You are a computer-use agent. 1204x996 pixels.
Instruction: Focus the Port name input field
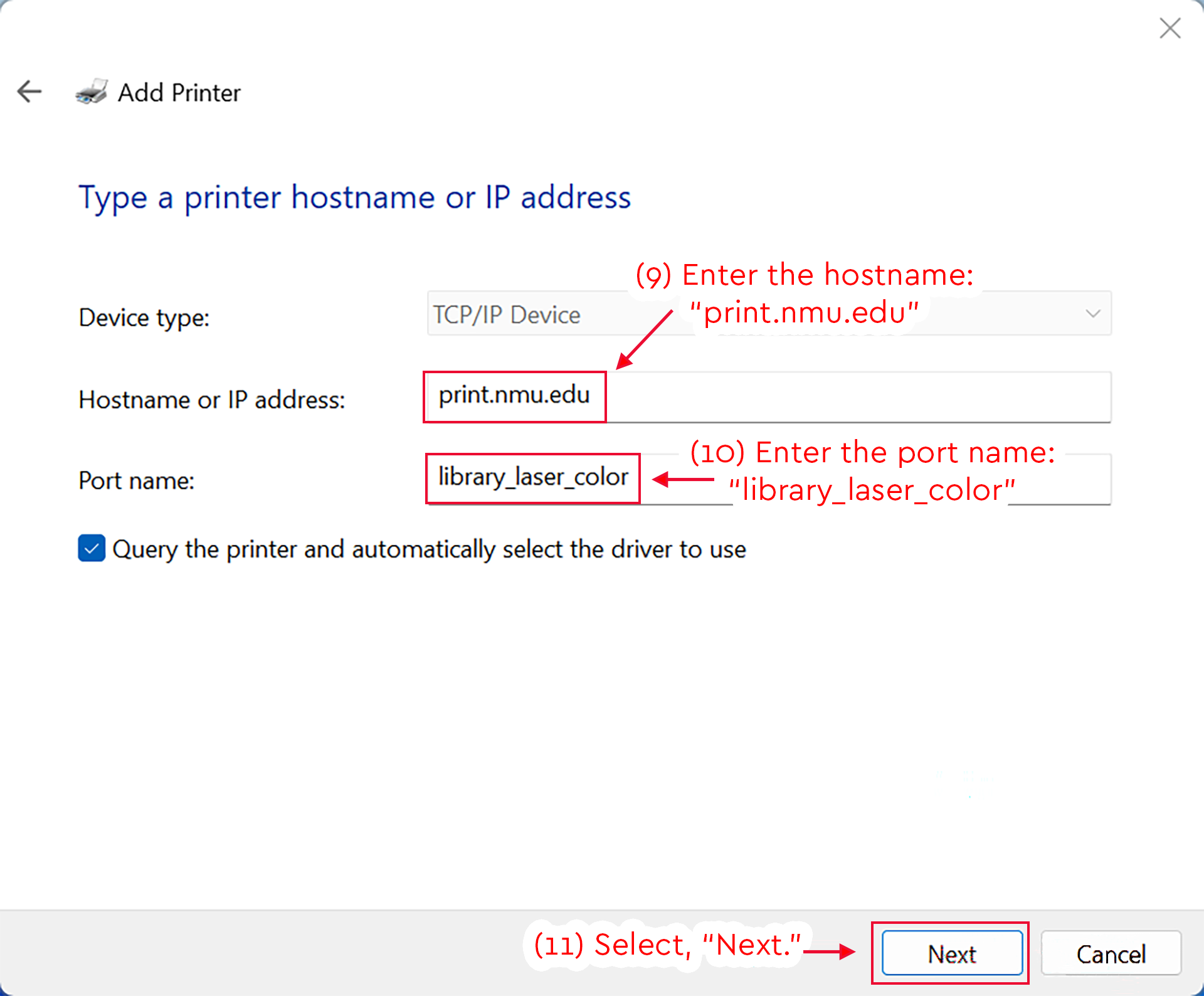(769, 479)
